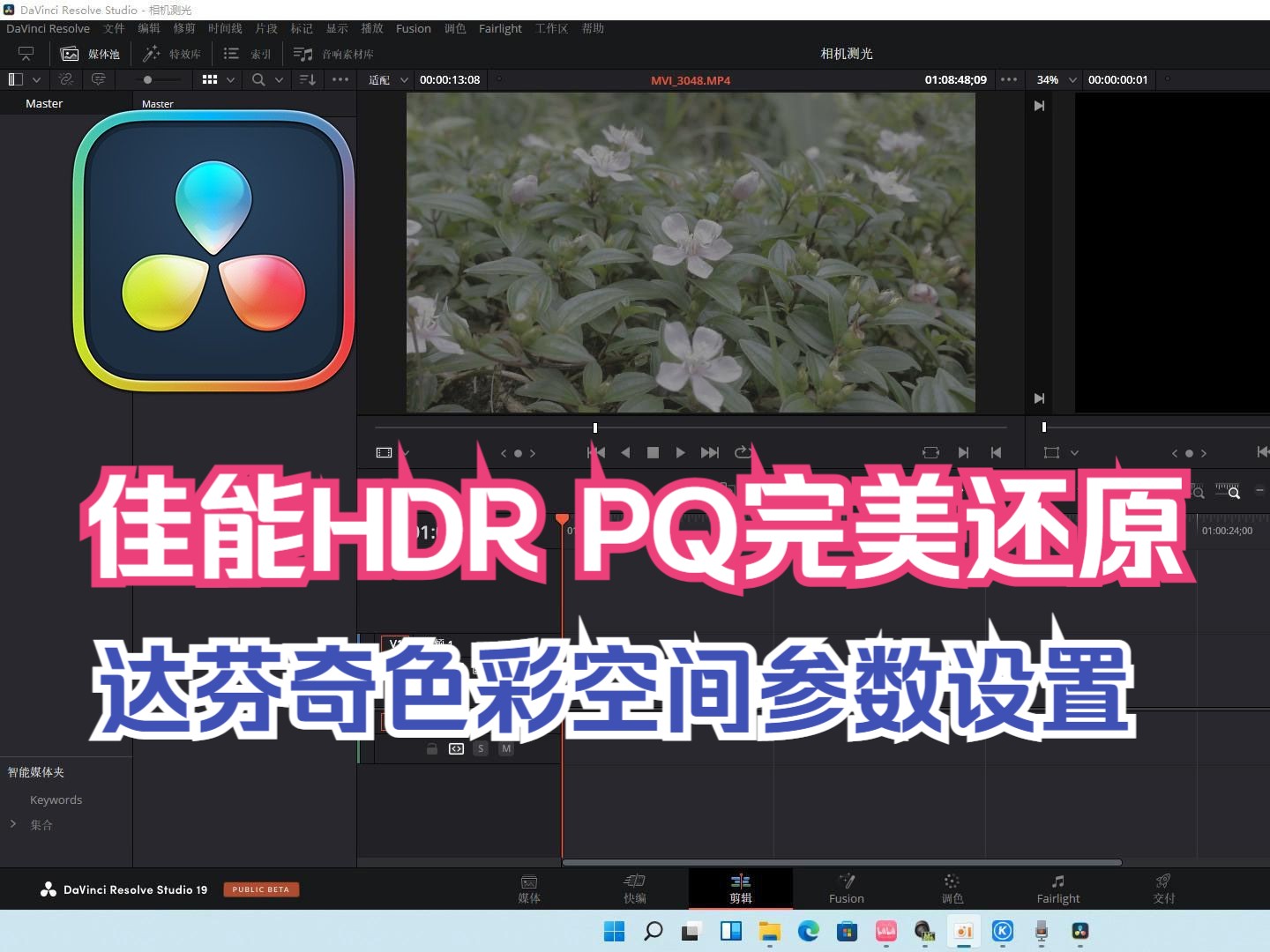Open the 索引 index panel
Viewport: 1270px width, 952px height.
click(247, 54)
